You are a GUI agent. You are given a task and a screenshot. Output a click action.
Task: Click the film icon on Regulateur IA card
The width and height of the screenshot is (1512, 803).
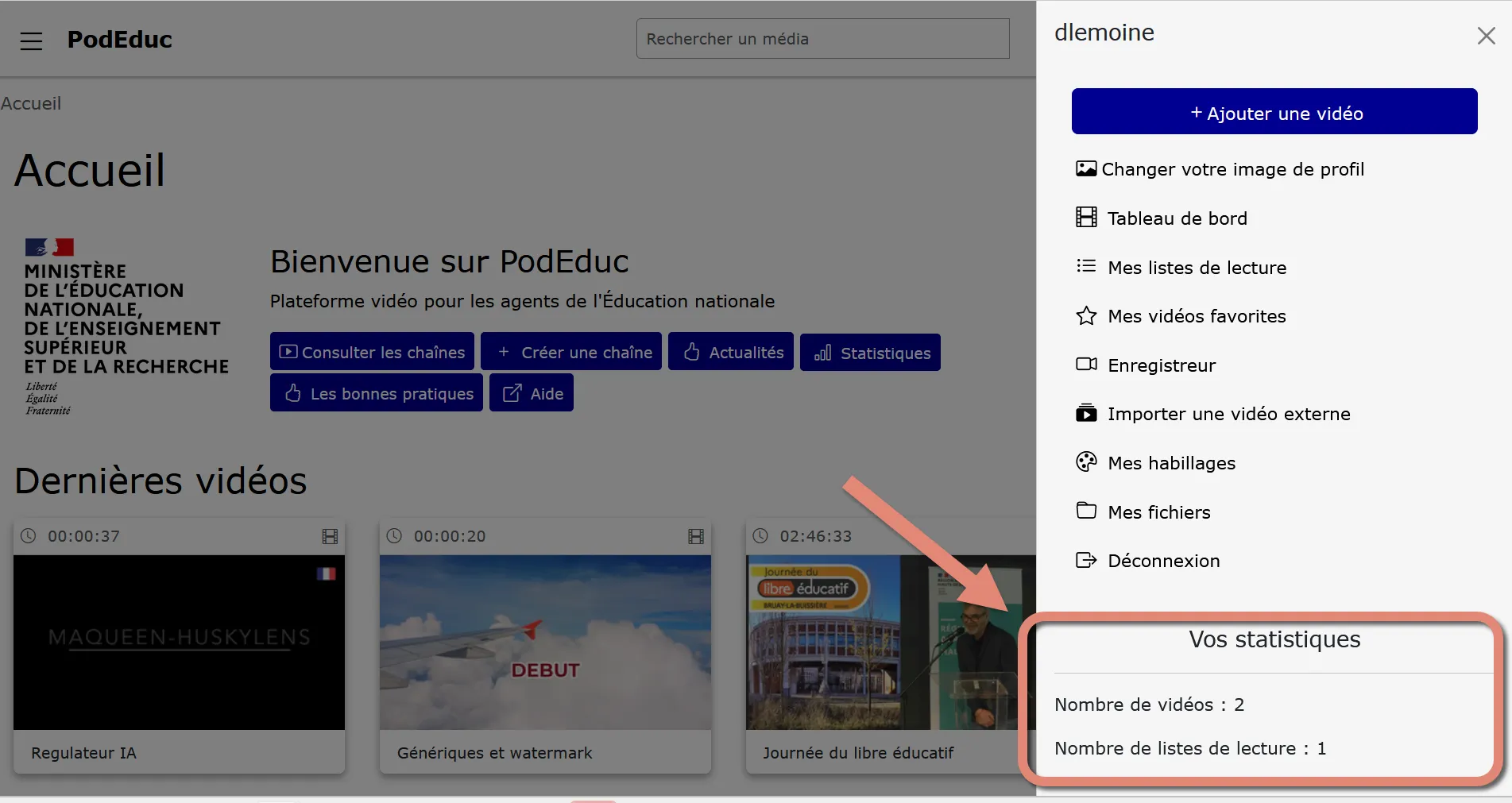[330, 536]
